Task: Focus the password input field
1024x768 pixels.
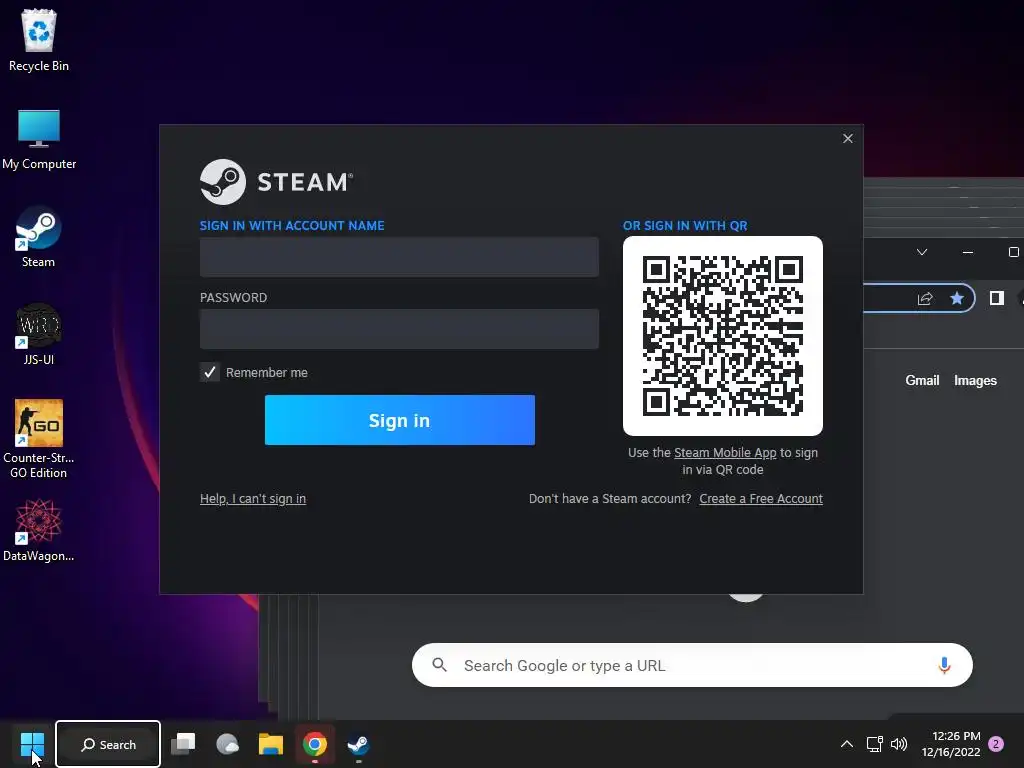Action: pyautogui.click(x=399, y=328)
